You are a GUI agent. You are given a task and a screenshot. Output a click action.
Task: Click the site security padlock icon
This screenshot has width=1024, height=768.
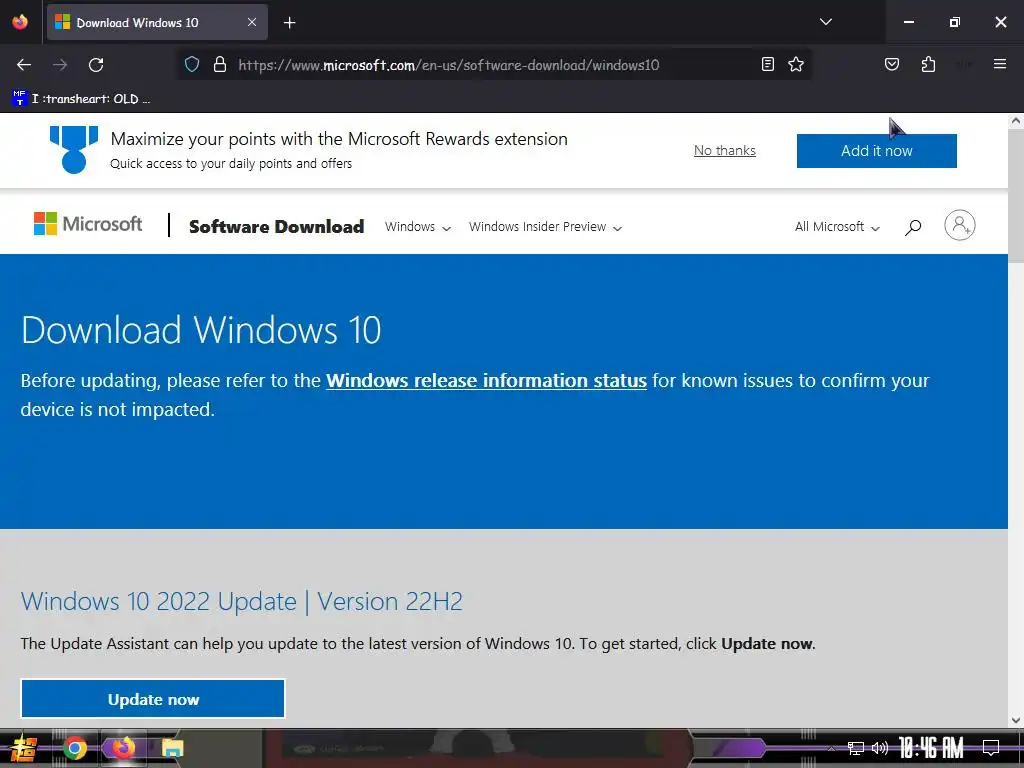tap(220, 65)
